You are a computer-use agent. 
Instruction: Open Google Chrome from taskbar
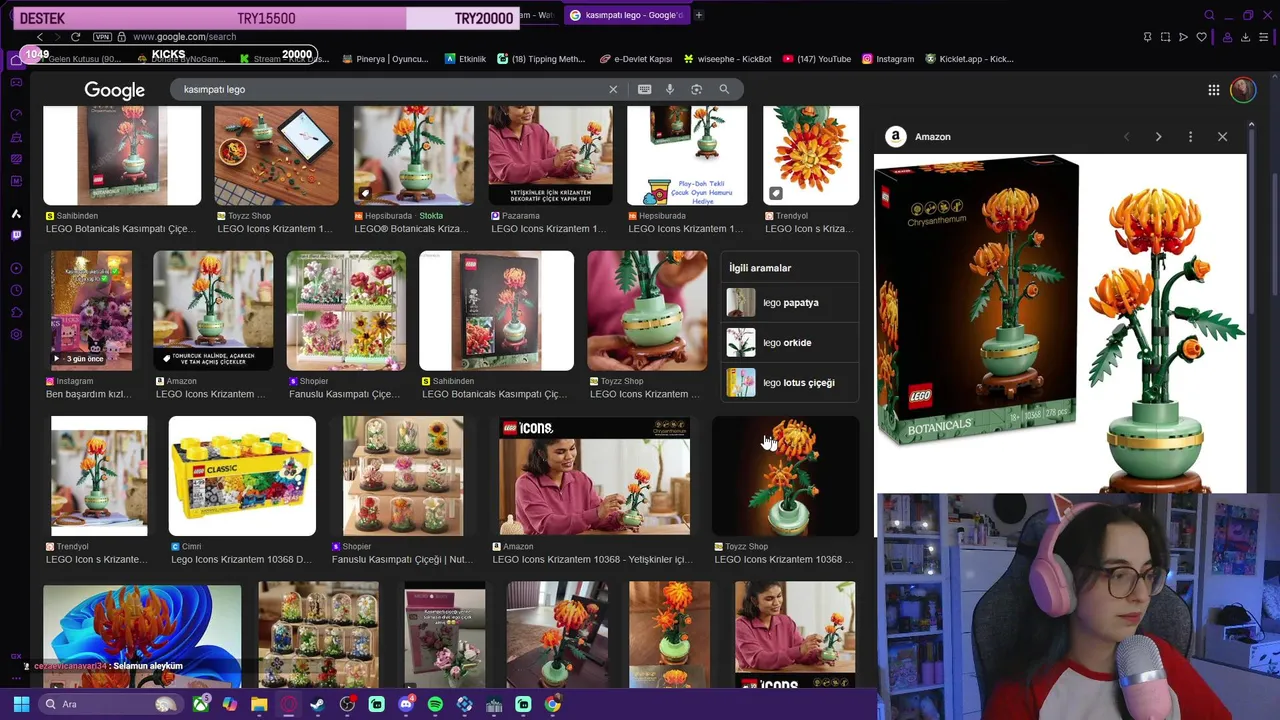[x=552, y=704]
